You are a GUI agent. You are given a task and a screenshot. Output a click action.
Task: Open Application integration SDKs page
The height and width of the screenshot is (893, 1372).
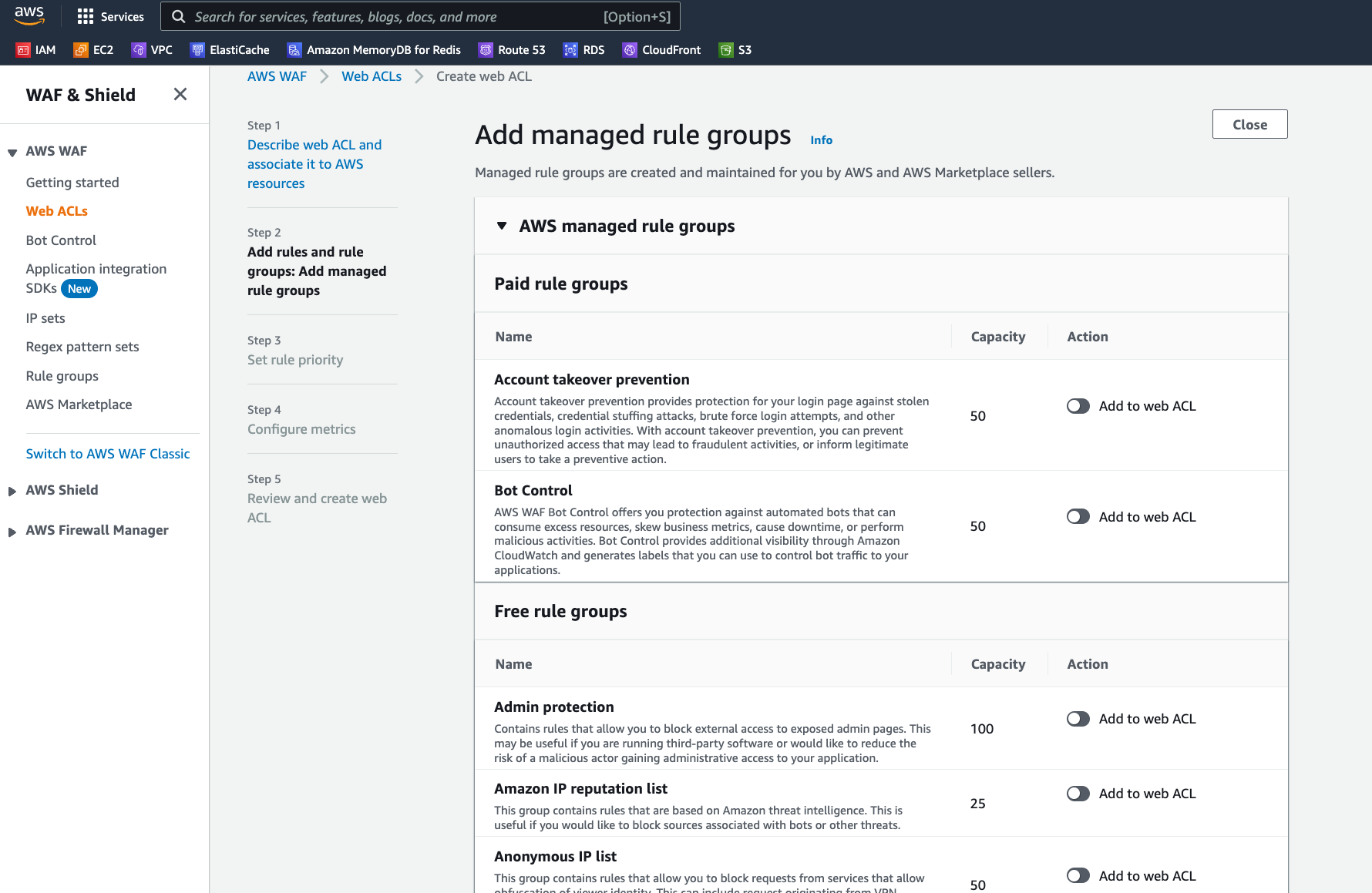[x=96, y=278]
